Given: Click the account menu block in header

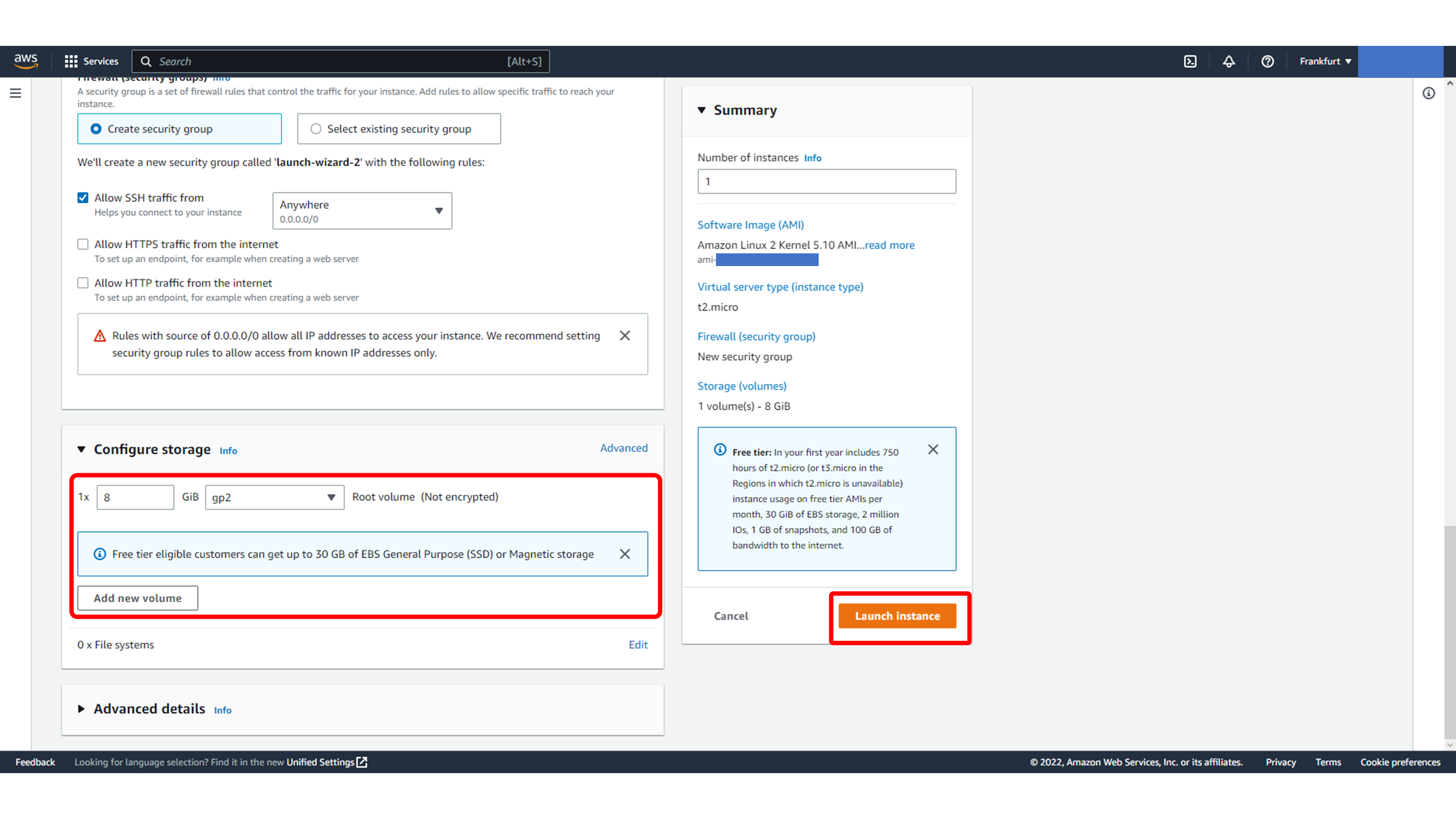Looking at the screenshot, I should (x=1400, y=61).
